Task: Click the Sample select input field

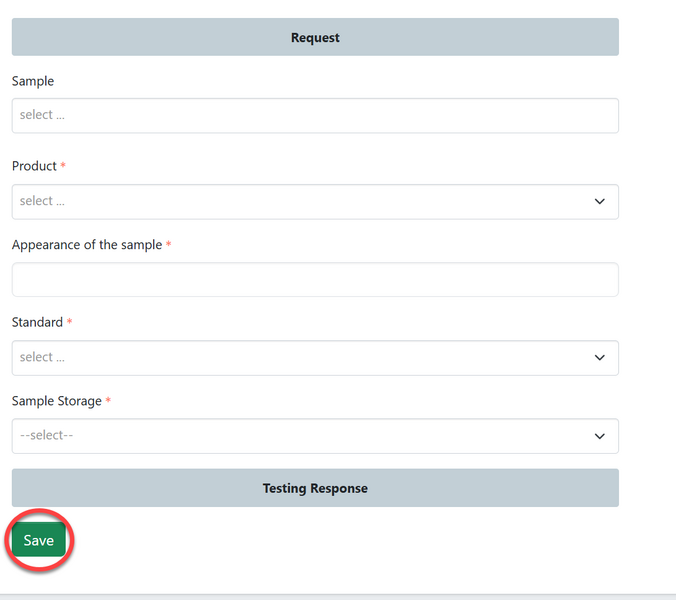Action: coord(315,115)
